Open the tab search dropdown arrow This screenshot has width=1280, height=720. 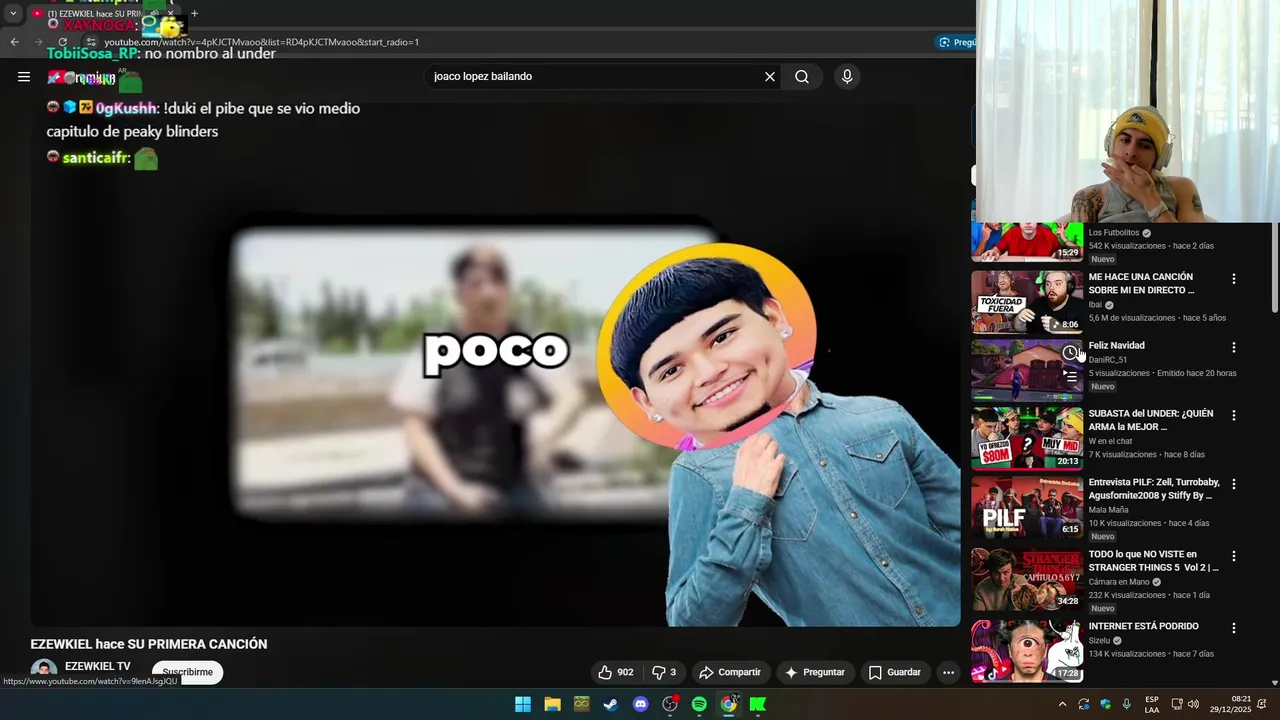coord(13,14)
